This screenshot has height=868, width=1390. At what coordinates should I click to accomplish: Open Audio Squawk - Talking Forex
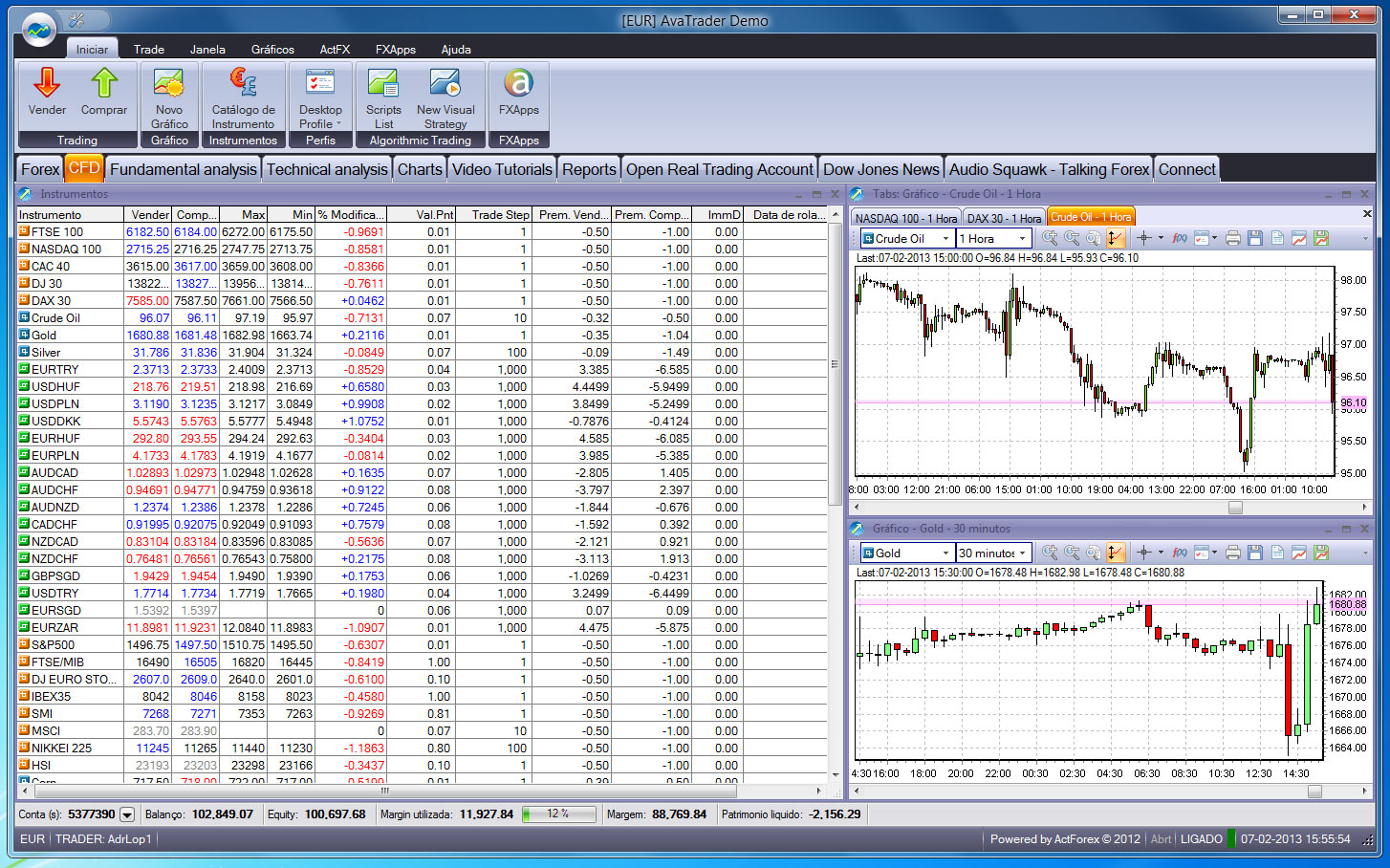[1049, 169]
